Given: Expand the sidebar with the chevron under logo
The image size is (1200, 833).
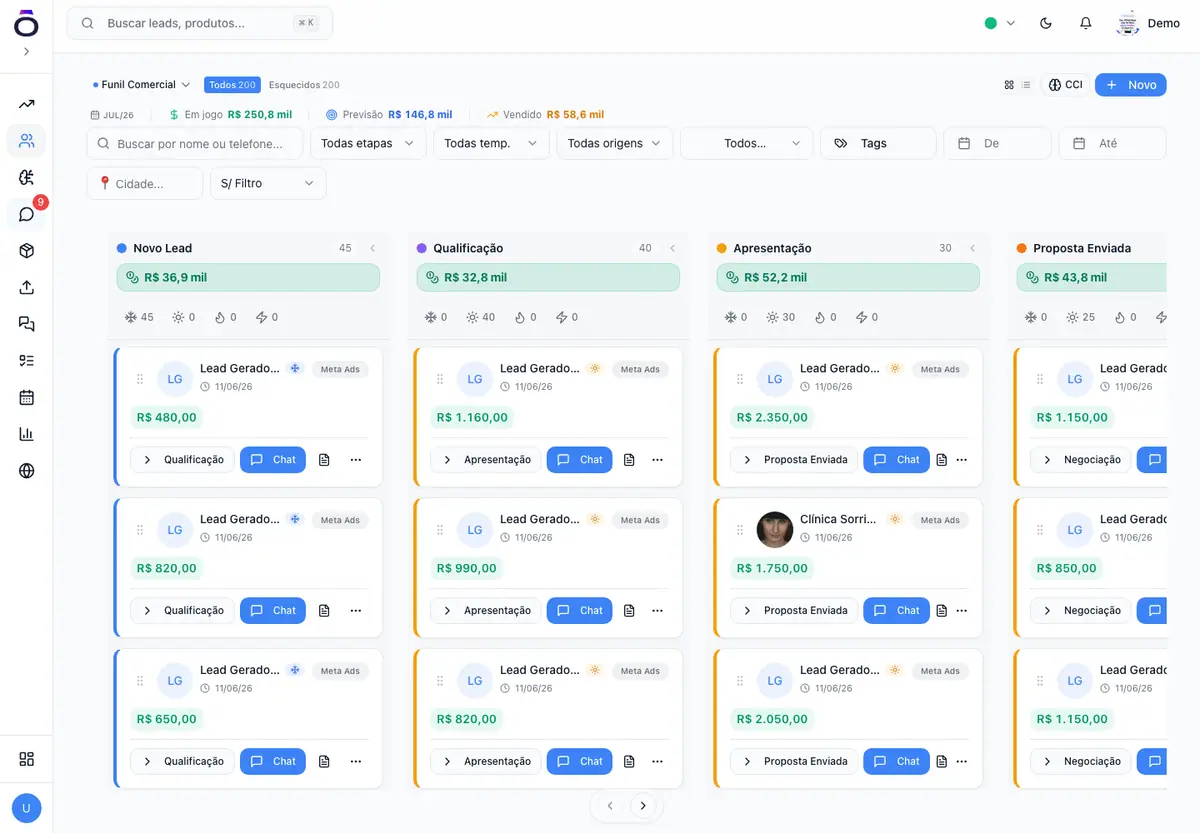Looking at the screenshot, I should [x=26, y=52].
